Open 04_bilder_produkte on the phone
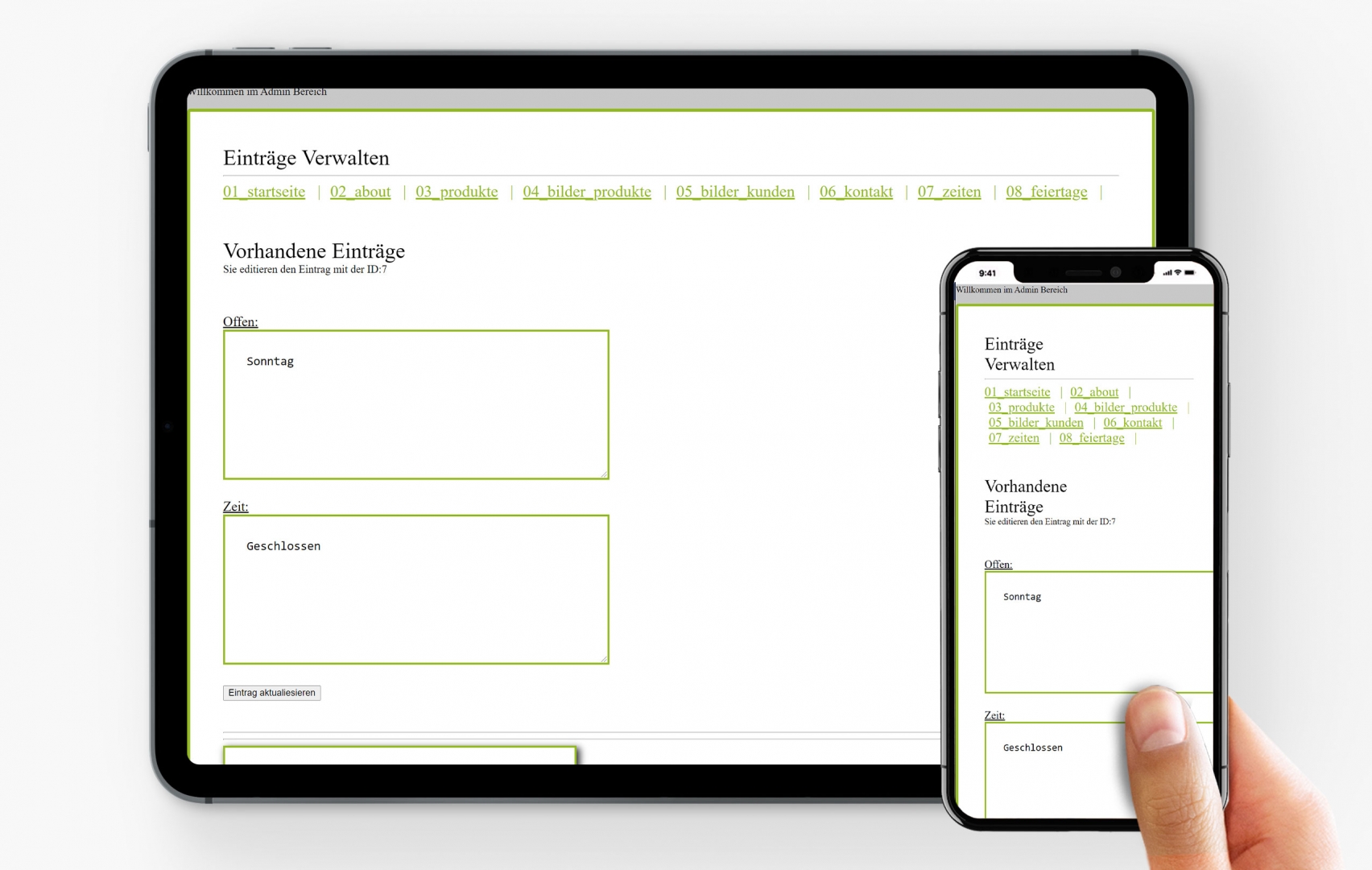Image resolution: width=1372 pixels, height=870 pixels. coord(1126,408)
